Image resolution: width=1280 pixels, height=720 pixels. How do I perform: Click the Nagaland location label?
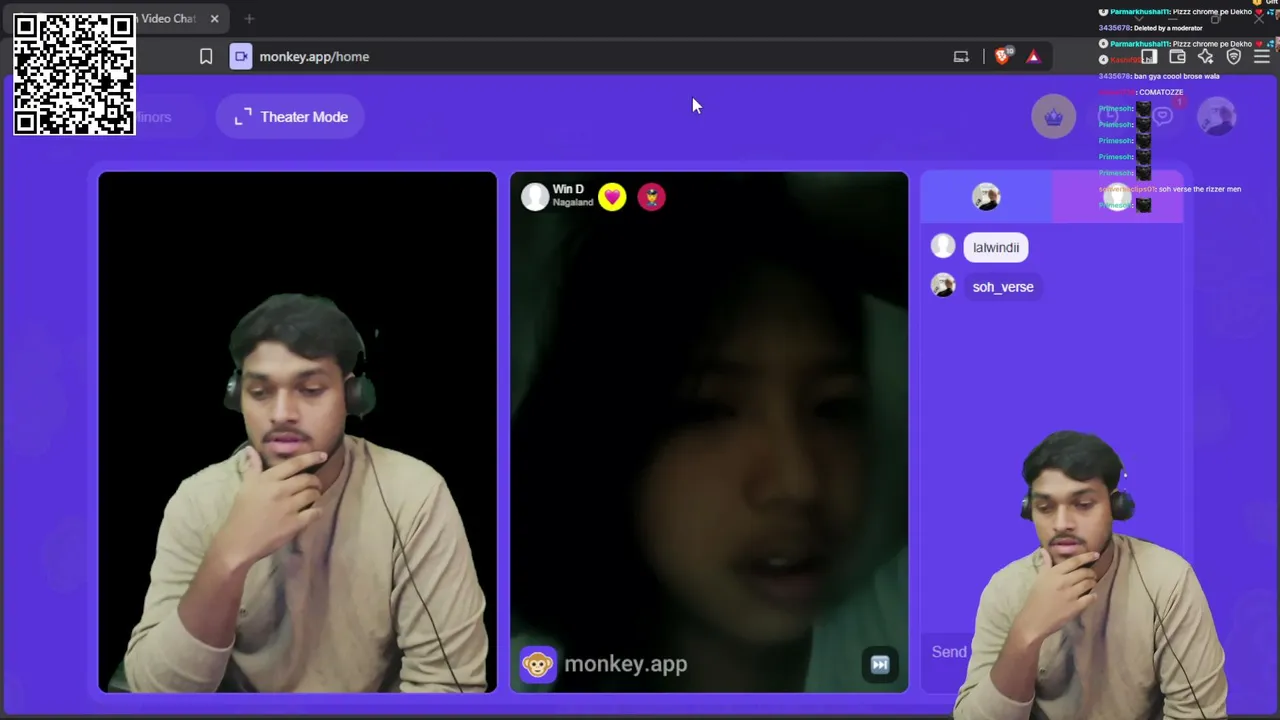[x=573, y=202]
